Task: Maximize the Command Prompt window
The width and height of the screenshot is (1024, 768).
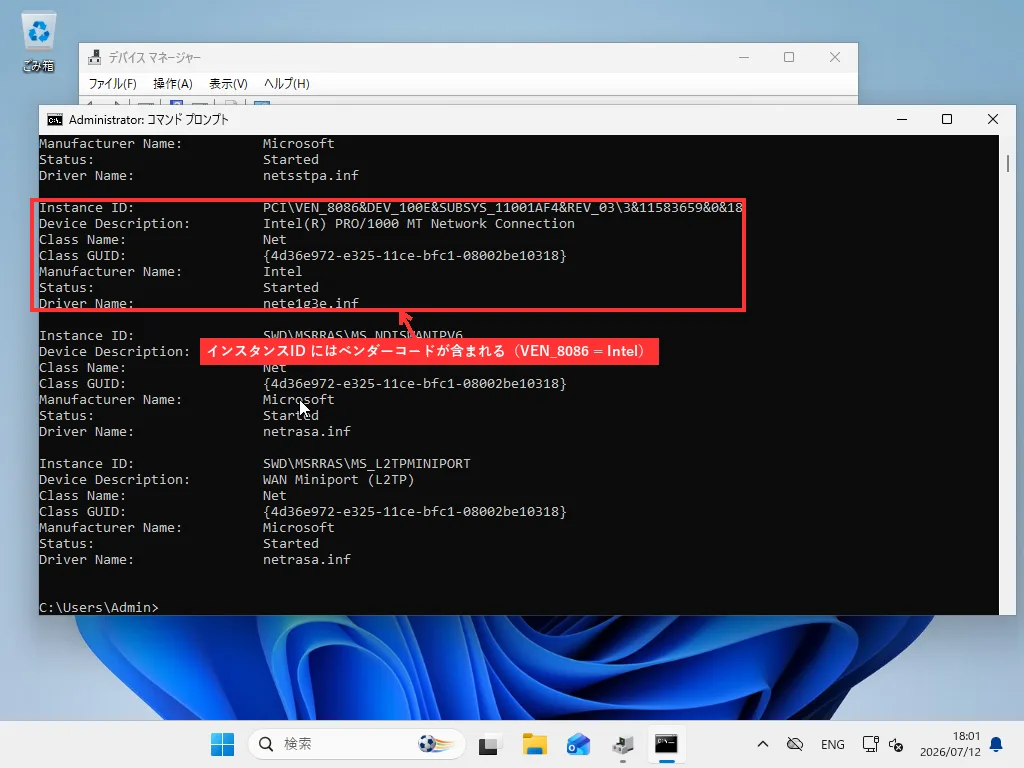Action: tap(947, 120)
